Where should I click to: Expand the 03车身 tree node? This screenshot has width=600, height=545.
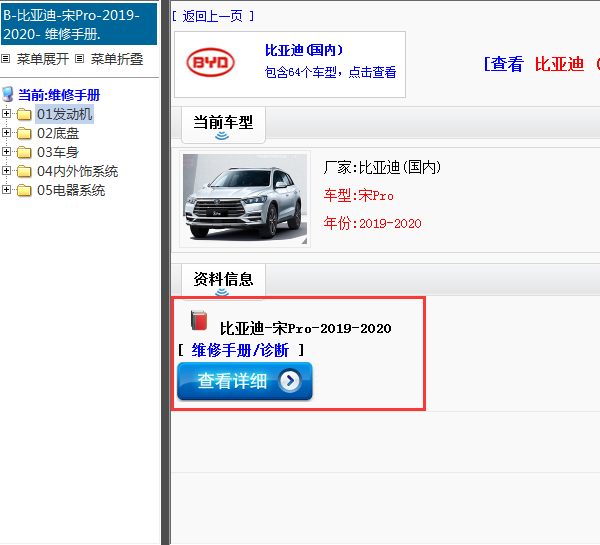tap(6, 152)
